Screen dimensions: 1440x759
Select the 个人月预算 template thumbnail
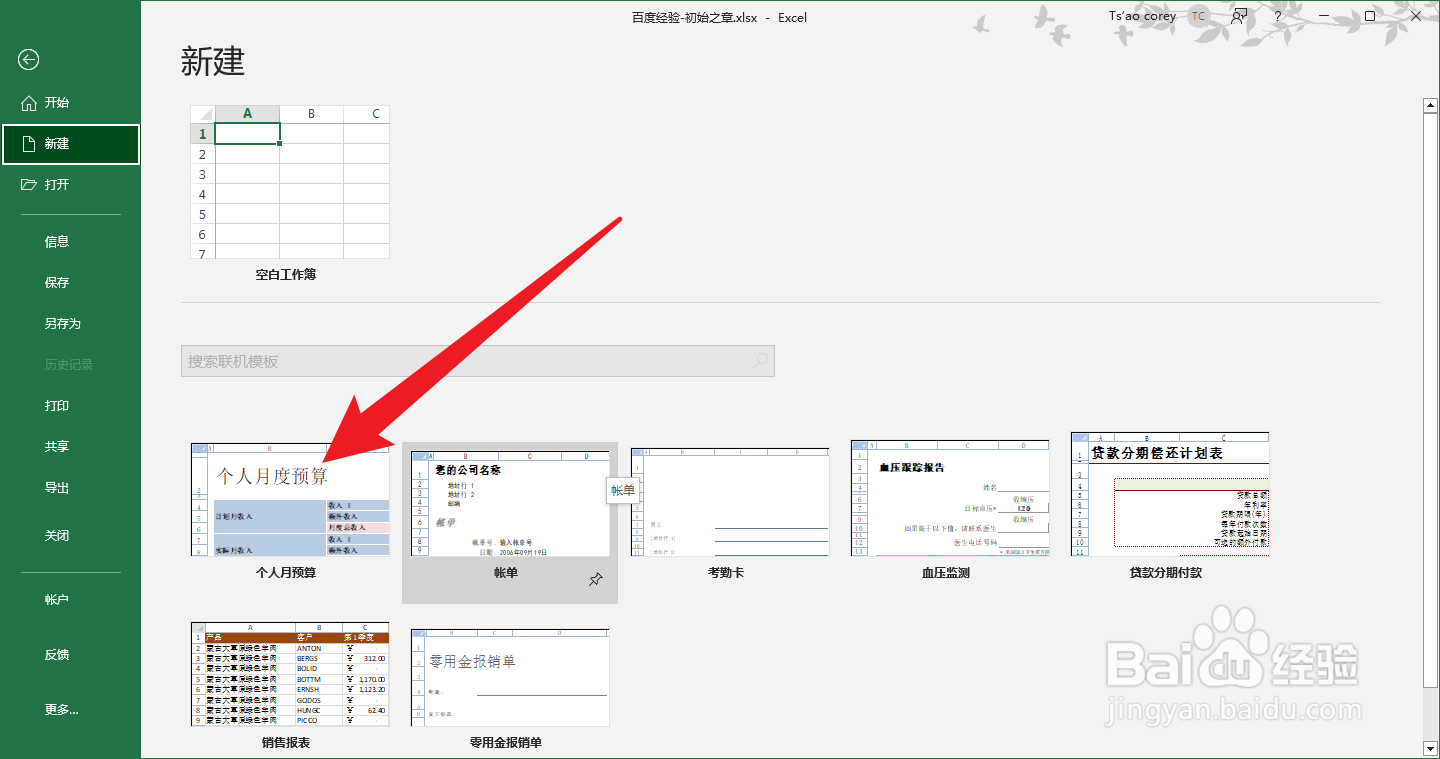point(290,499)
